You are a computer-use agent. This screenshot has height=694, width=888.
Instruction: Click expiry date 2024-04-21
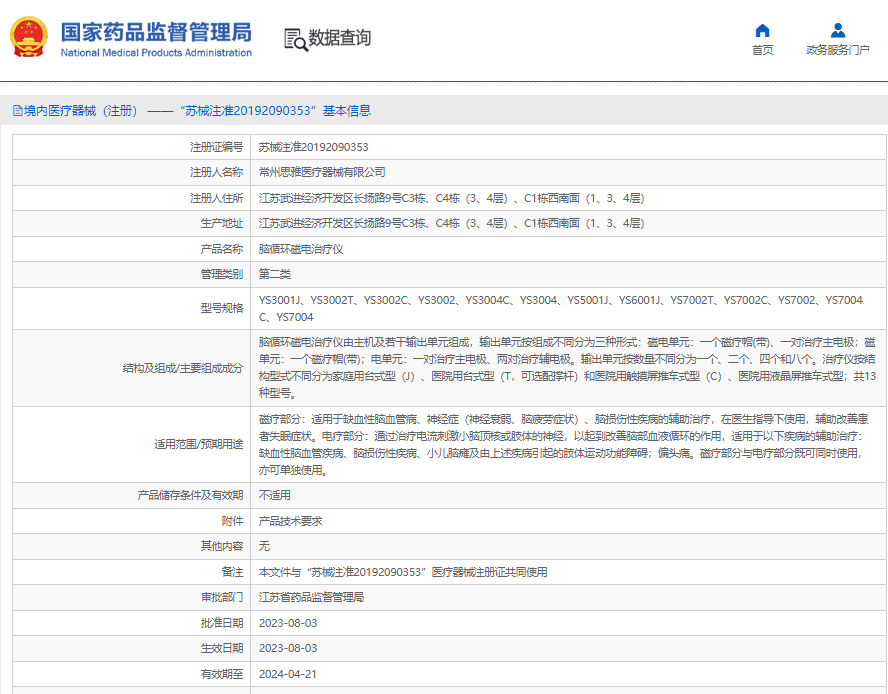pos(288,674)
